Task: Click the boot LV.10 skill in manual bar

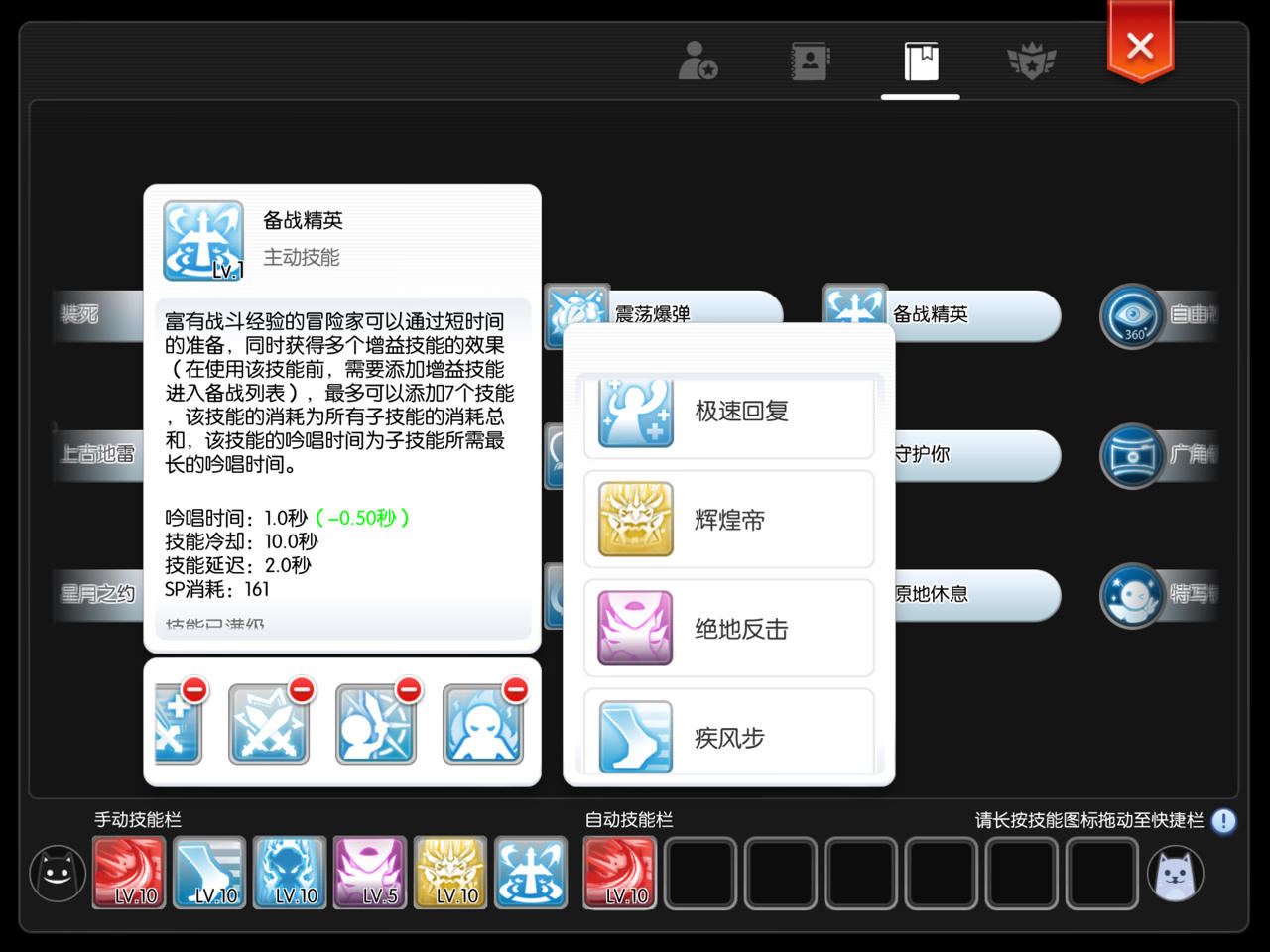Action: [209, 873]
